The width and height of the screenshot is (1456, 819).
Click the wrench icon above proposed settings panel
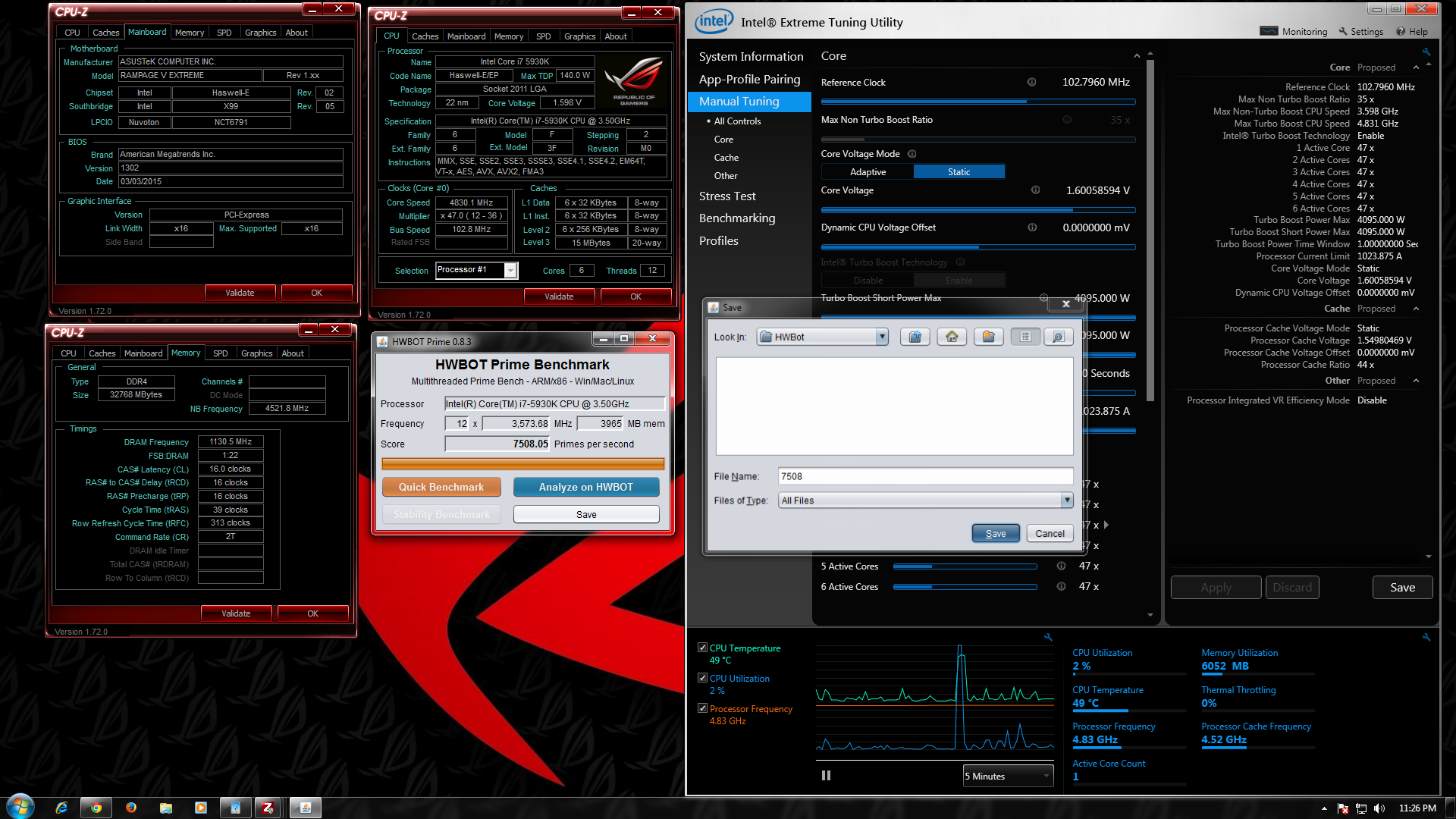point(1426,52)
